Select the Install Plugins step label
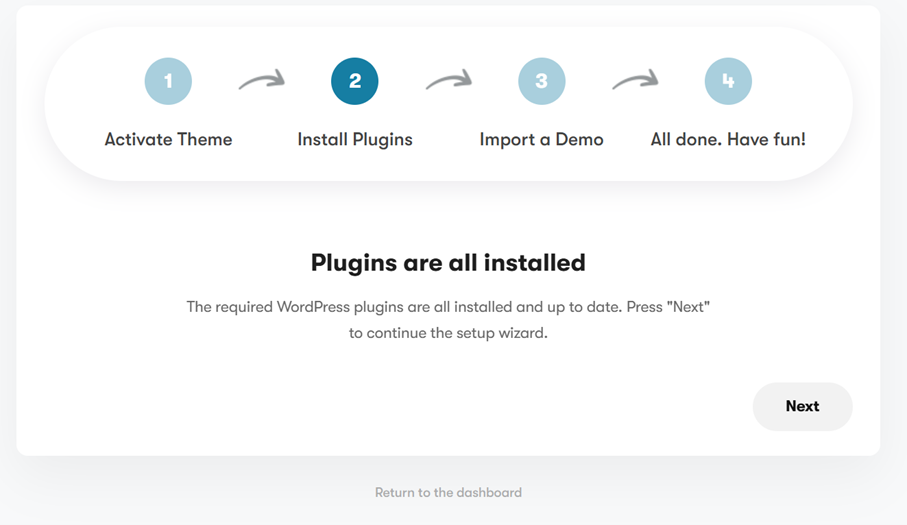This screenshot has height=525, width=907. tap(355, 140)
